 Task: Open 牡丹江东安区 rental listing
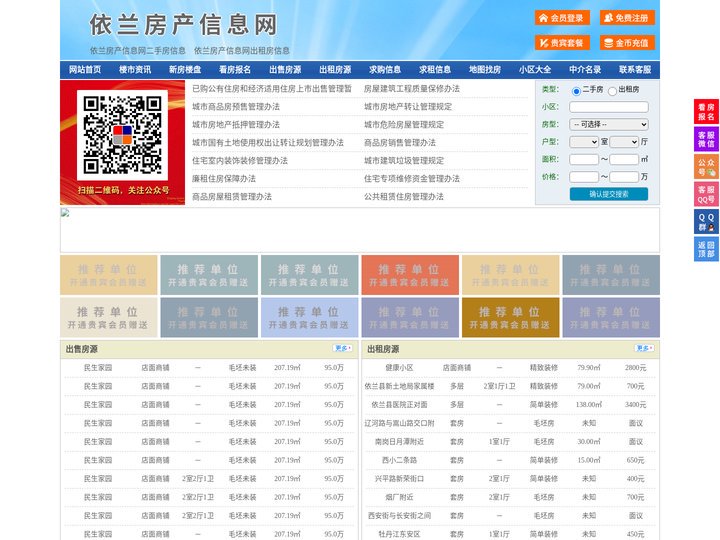point(399,534)
